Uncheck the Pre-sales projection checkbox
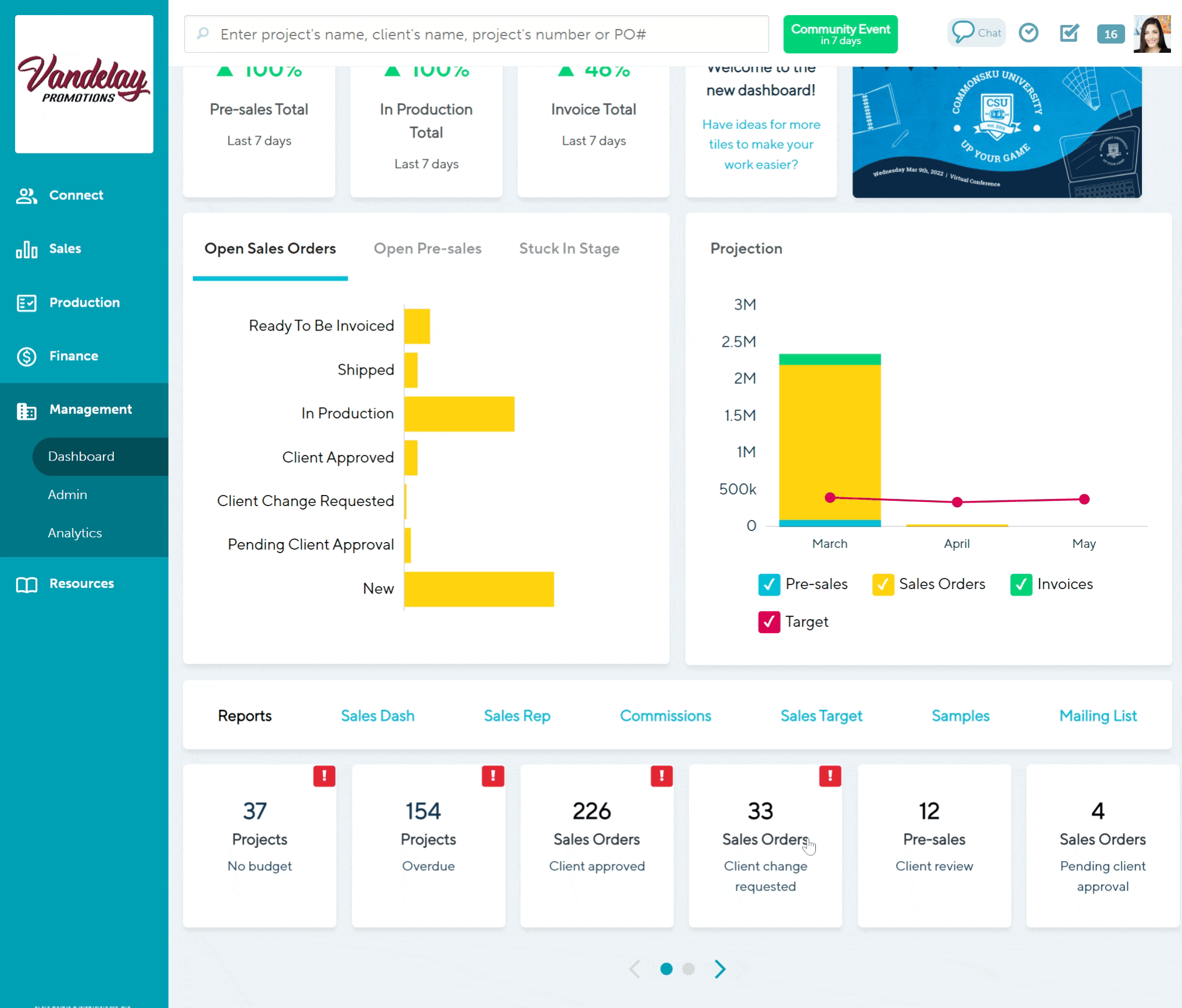 coord(769,584)
